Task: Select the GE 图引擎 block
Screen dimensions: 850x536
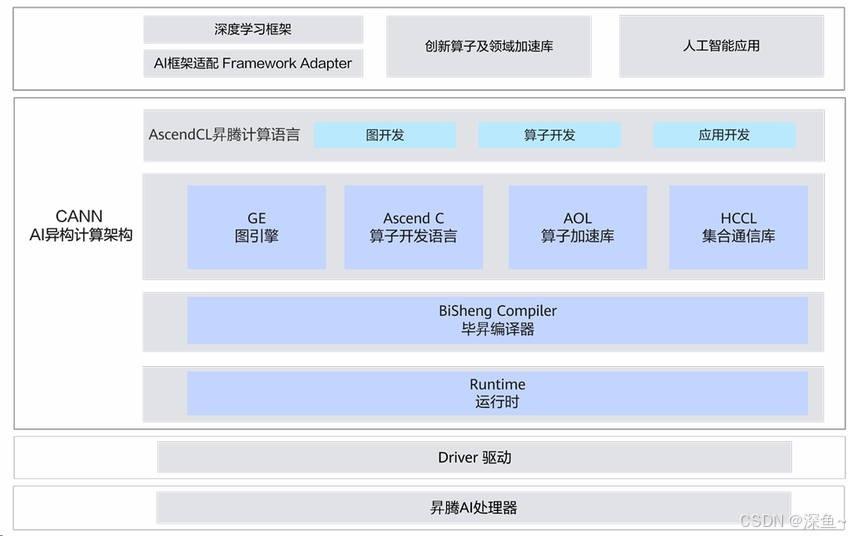Action: point(256,227)
